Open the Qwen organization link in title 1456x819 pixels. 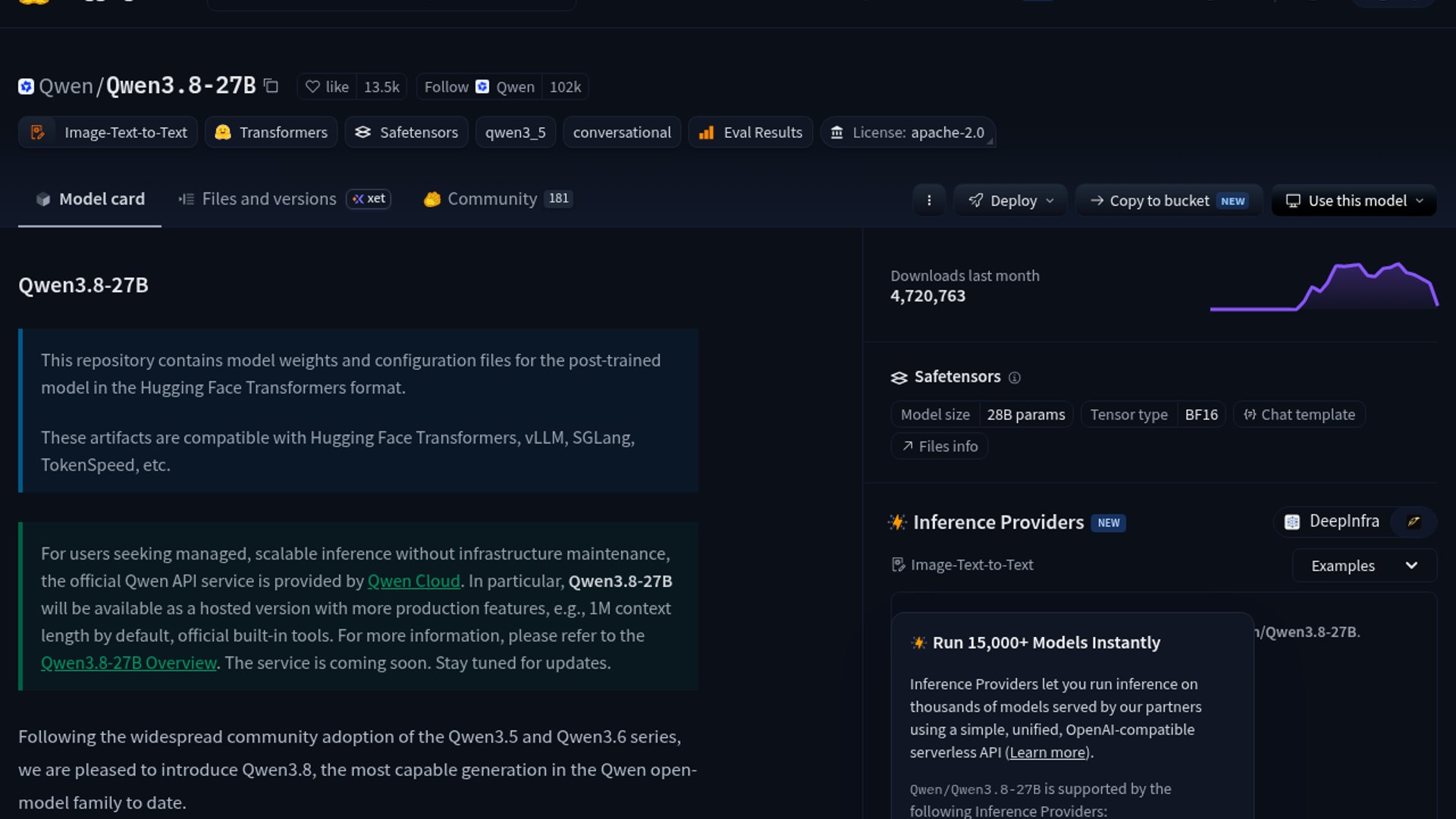point(66,86)
